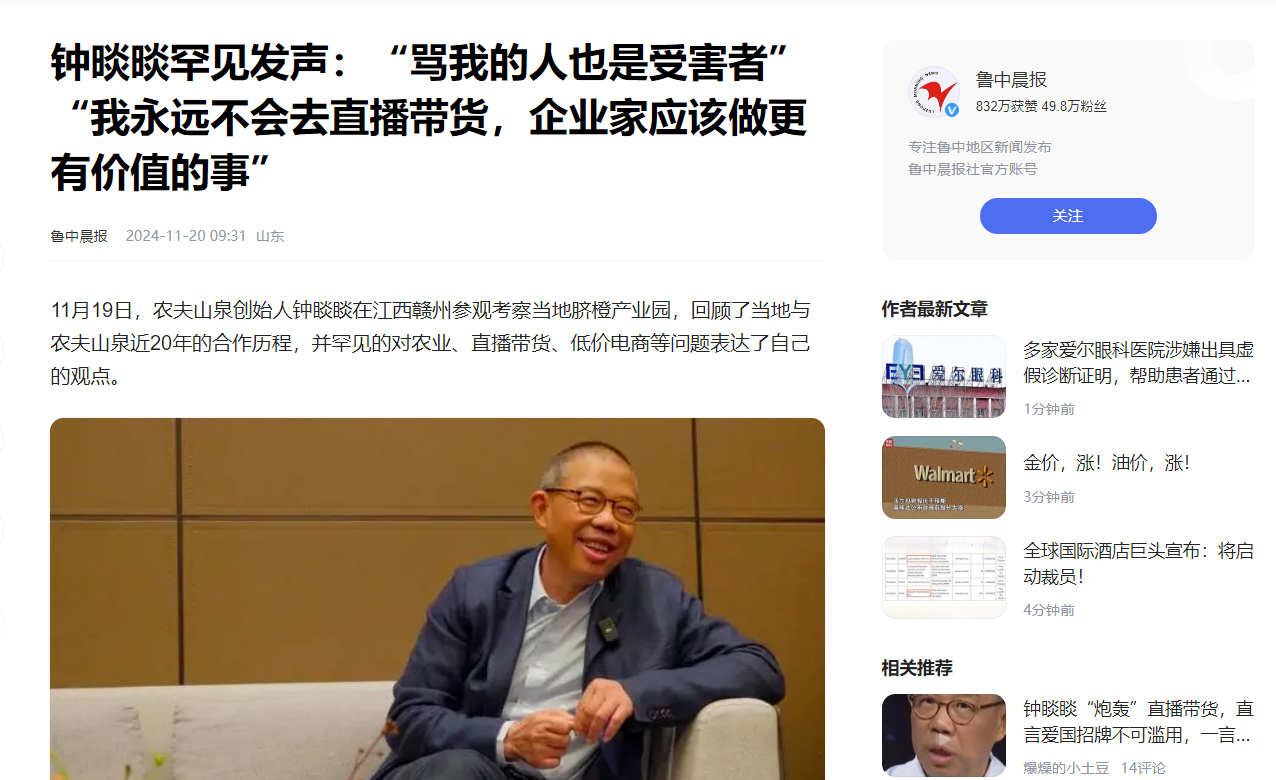Open the Walmart article thumbnail
1276x780 pixels.
click(944, 477)
